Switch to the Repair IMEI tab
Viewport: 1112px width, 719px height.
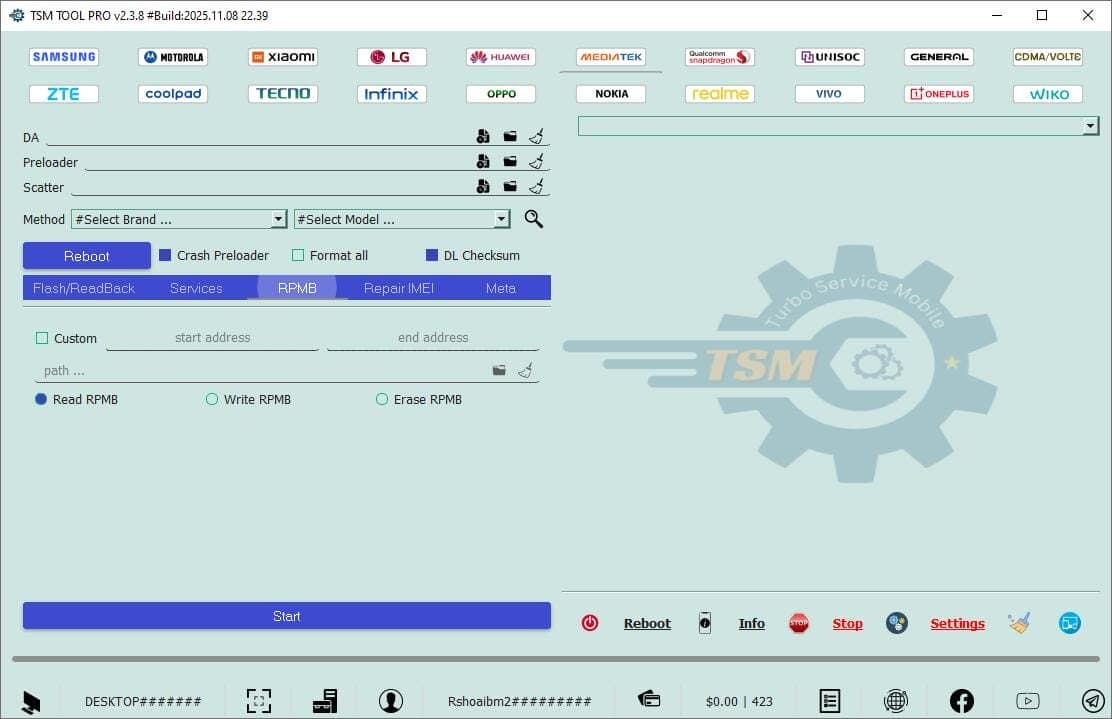(399, 288)
